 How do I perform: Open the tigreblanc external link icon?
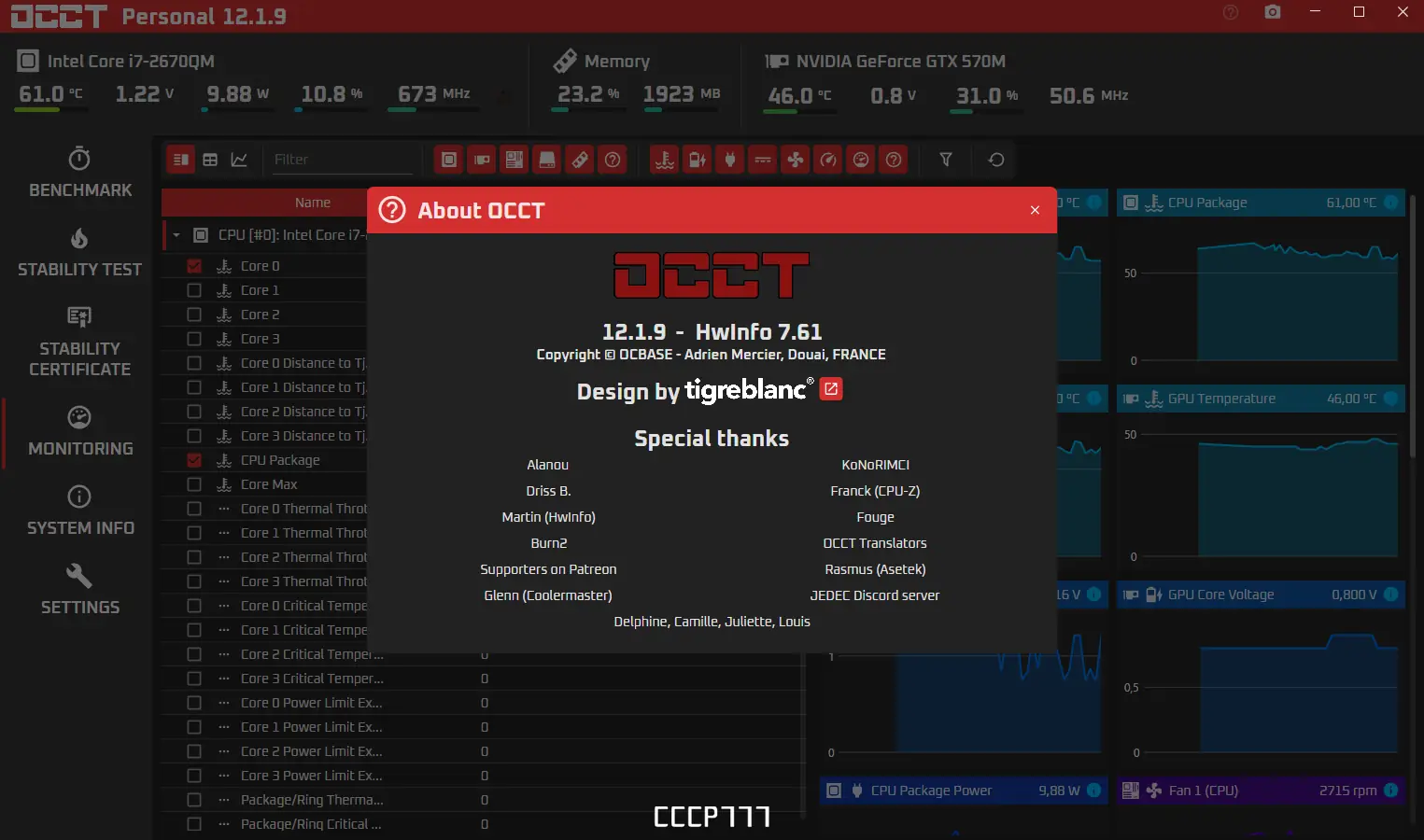tap(831, 388)
